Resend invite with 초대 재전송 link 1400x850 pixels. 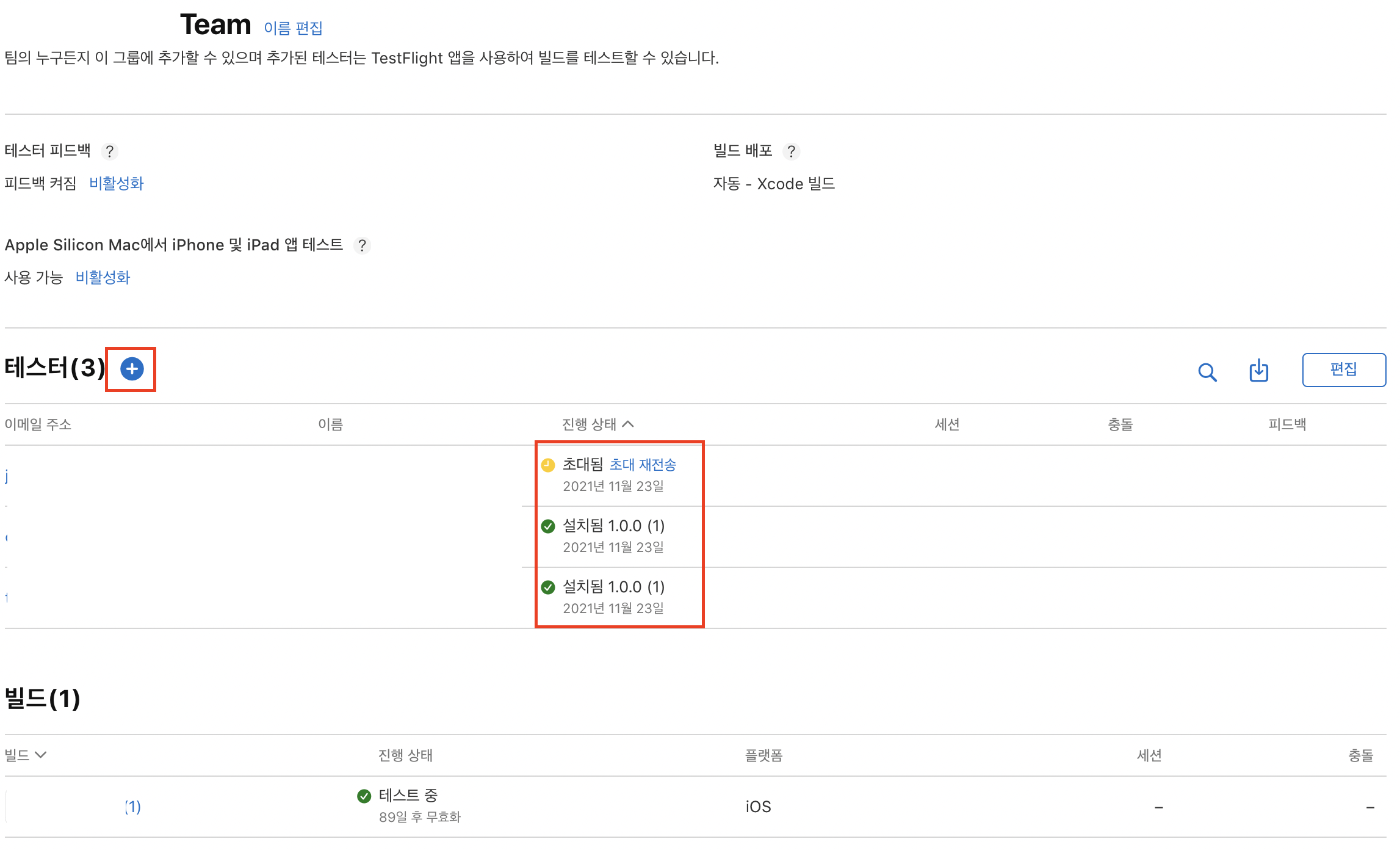tap(643, 465)
